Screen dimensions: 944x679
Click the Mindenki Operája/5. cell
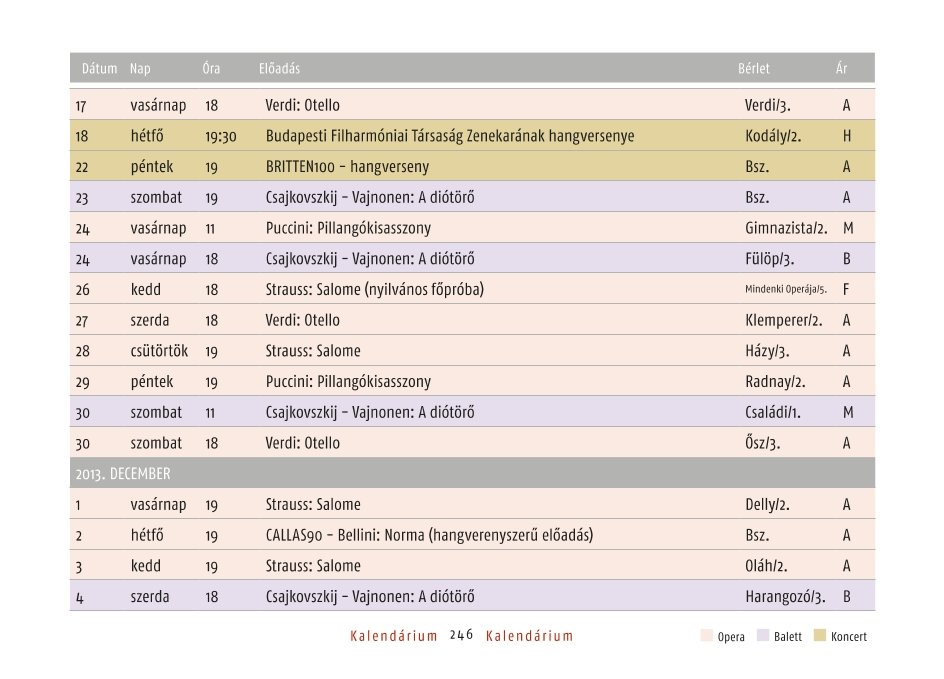pyautogui.click(x=786, y=289)
